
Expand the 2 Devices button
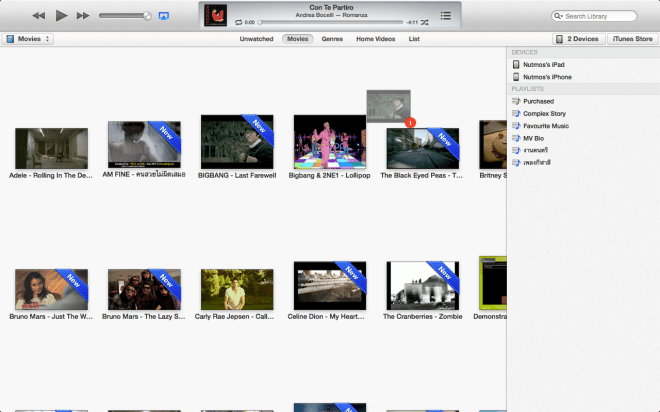(577, 39)
